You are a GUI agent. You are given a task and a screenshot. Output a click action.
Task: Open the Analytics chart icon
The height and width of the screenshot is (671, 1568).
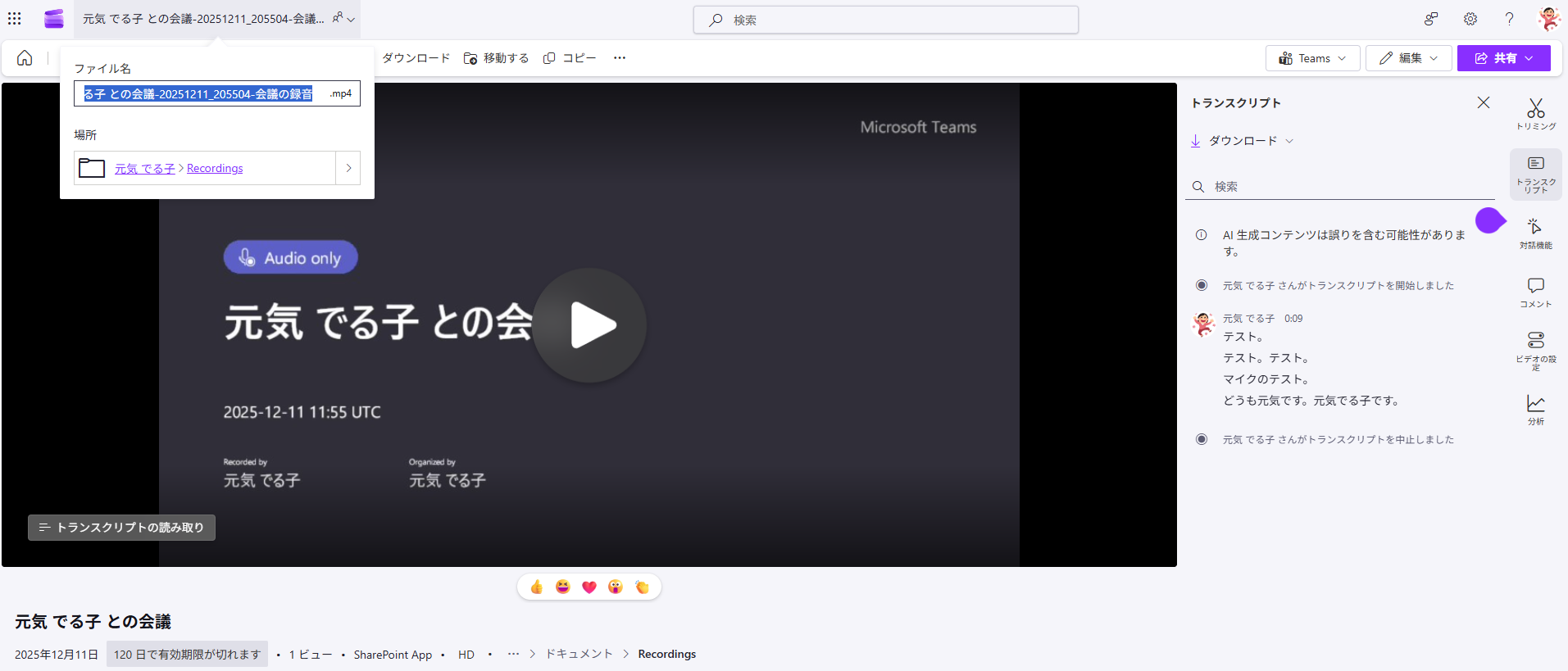(1535, 409)
